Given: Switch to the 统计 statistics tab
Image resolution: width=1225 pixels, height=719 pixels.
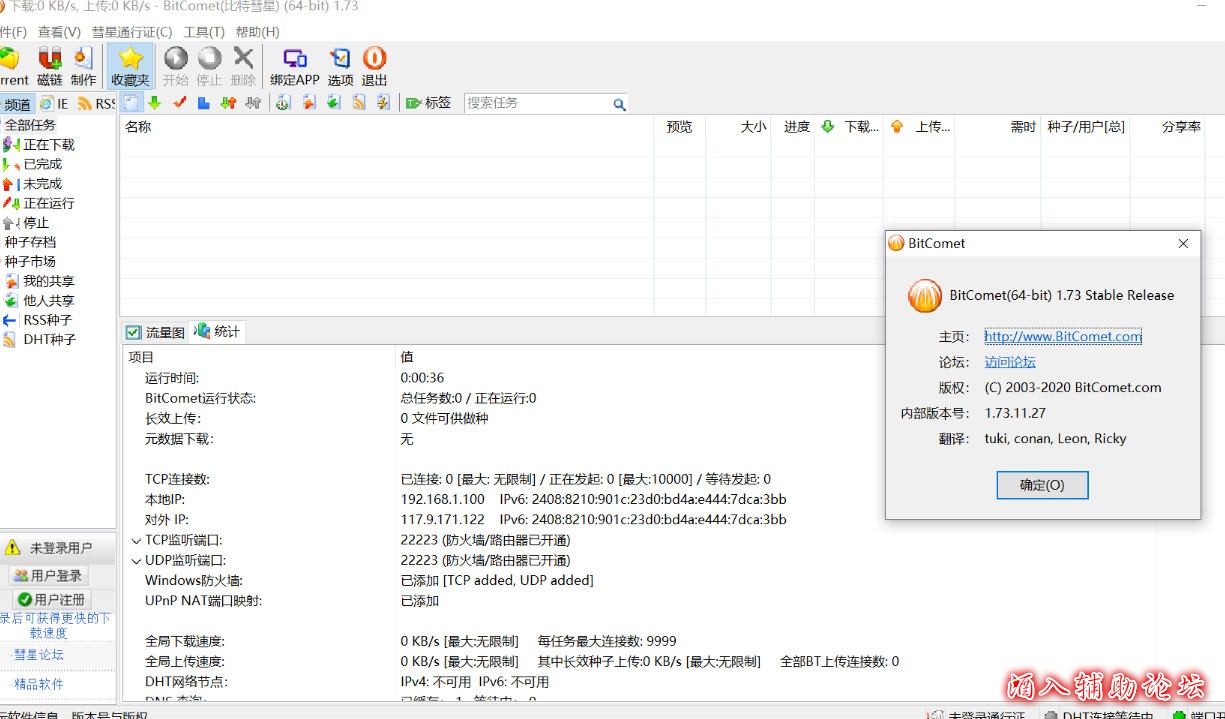Looking at the screenshot, I should [217, 332].
